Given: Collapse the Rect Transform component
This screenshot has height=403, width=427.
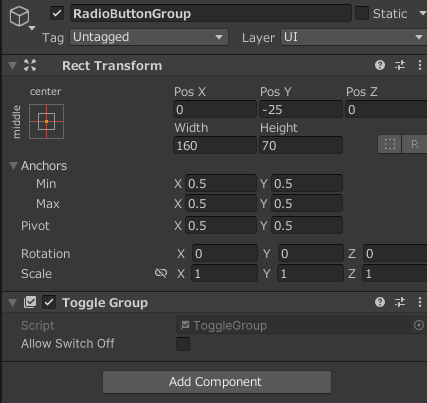Looking at the screenshot, I should point(13,66).
